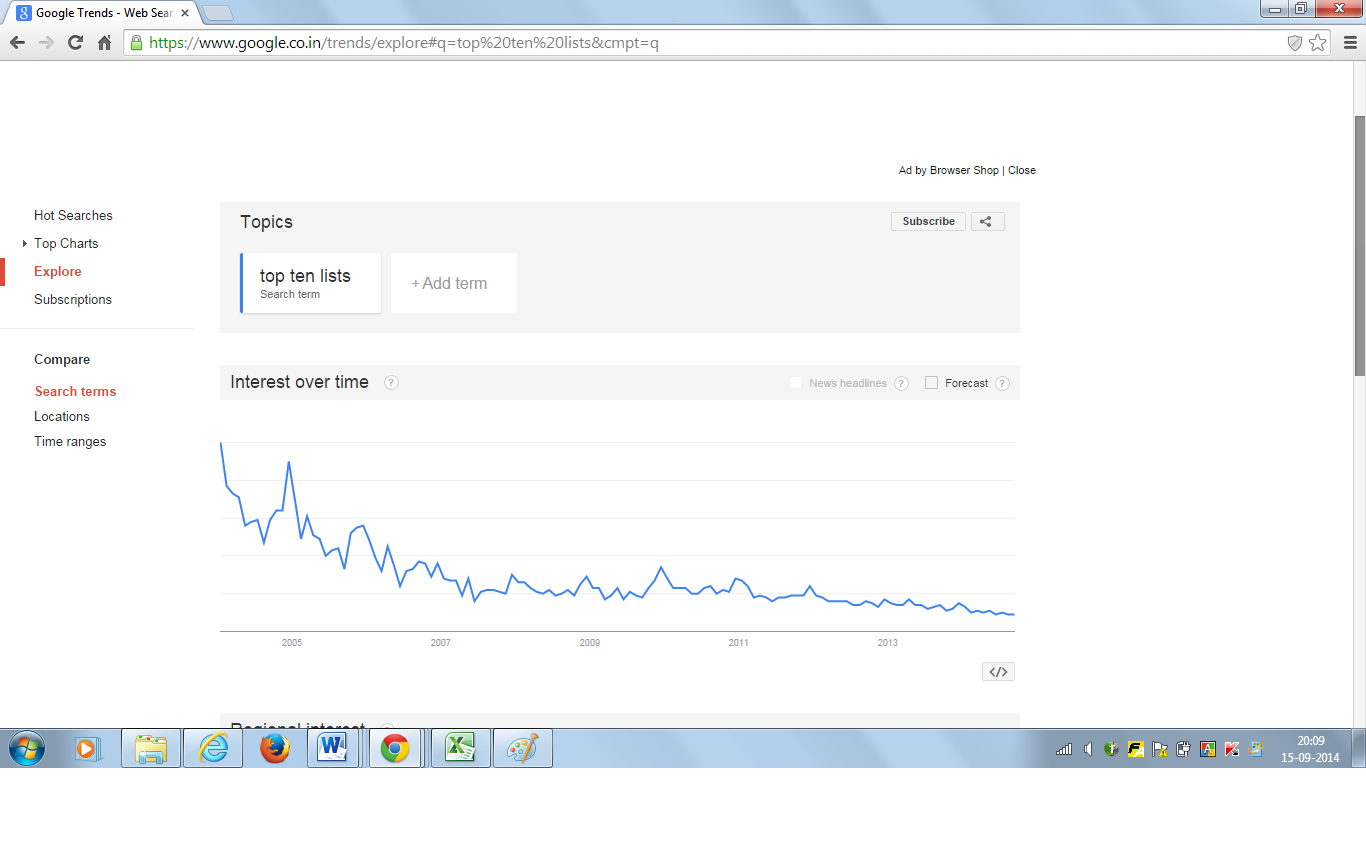Viewport: 1366px width, 852px height.
Task: Click the 2009 x-axis label
Action: point(590,643)
